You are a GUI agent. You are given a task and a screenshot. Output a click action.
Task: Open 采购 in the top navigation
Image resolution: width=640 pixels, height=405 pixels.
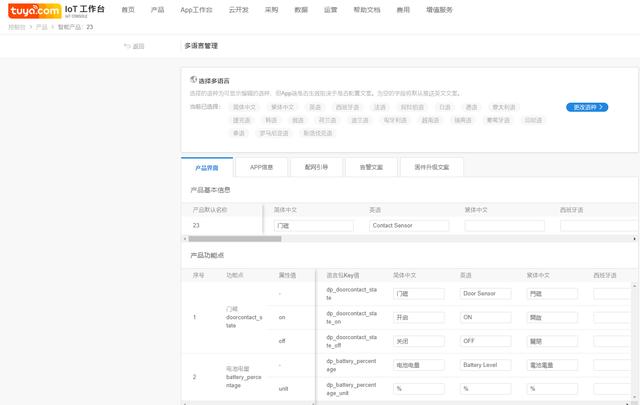[271, 10]
